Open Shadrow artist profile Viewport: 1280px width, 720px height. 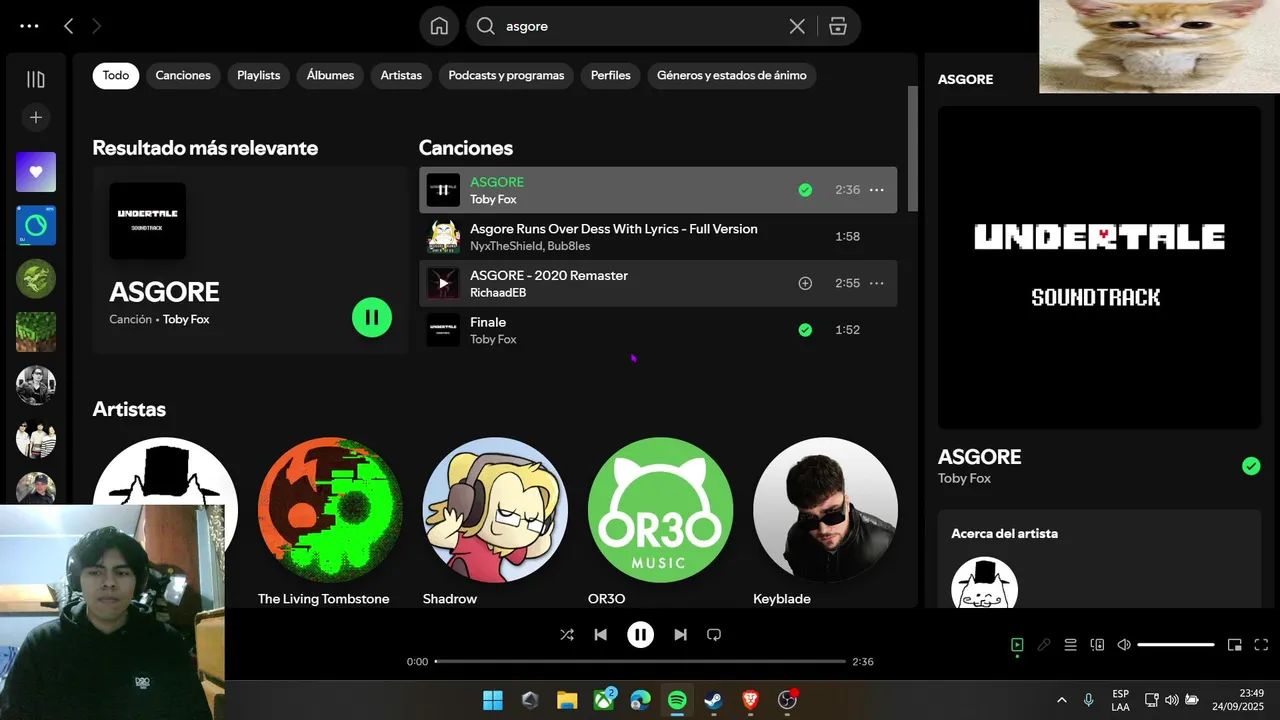(x=495, y=520)
